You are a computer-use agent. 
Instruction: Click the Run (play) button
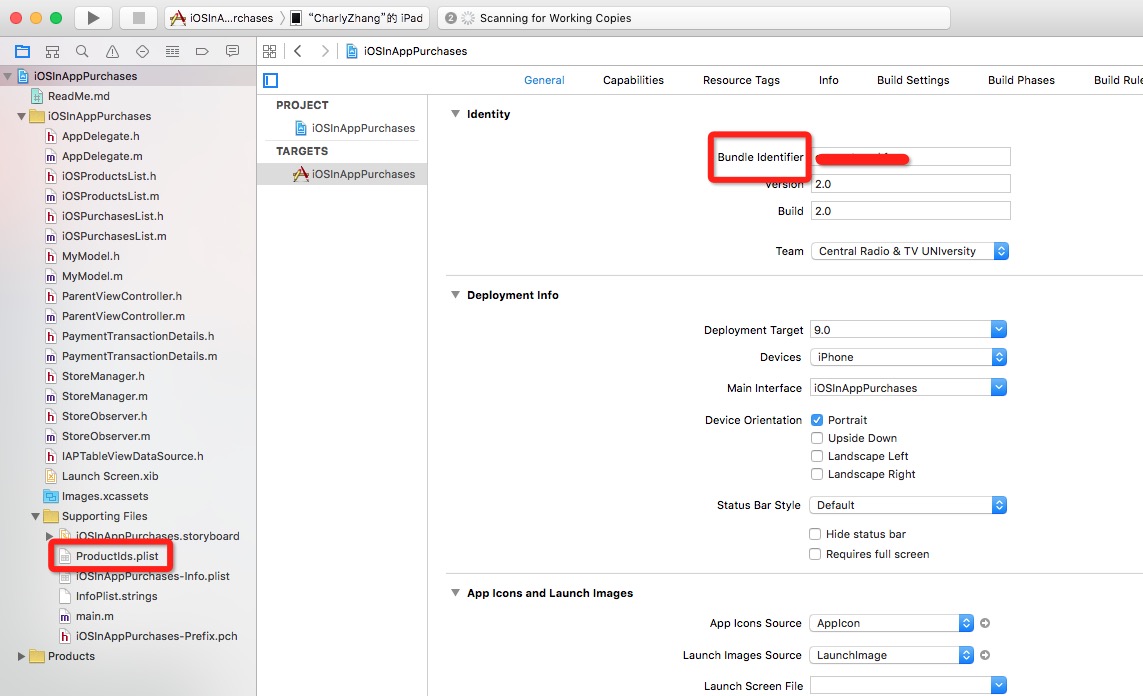point(93,18)
